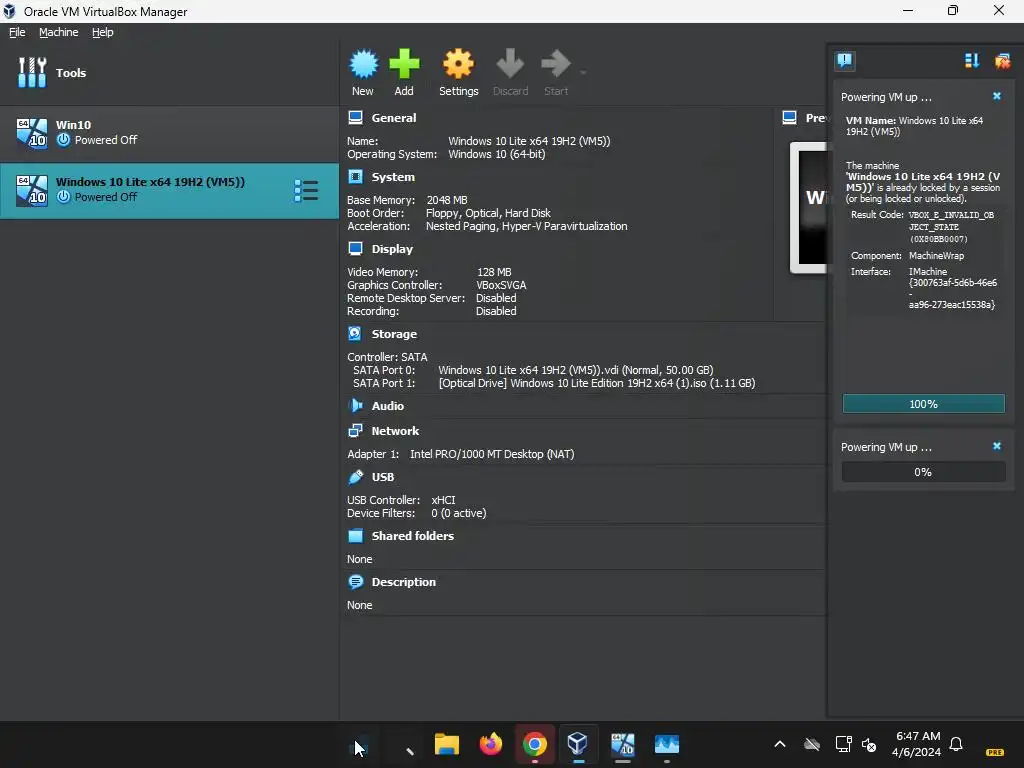1024x768 pixels.
Task: Open the Machine menu
Action: click(58, 32)
